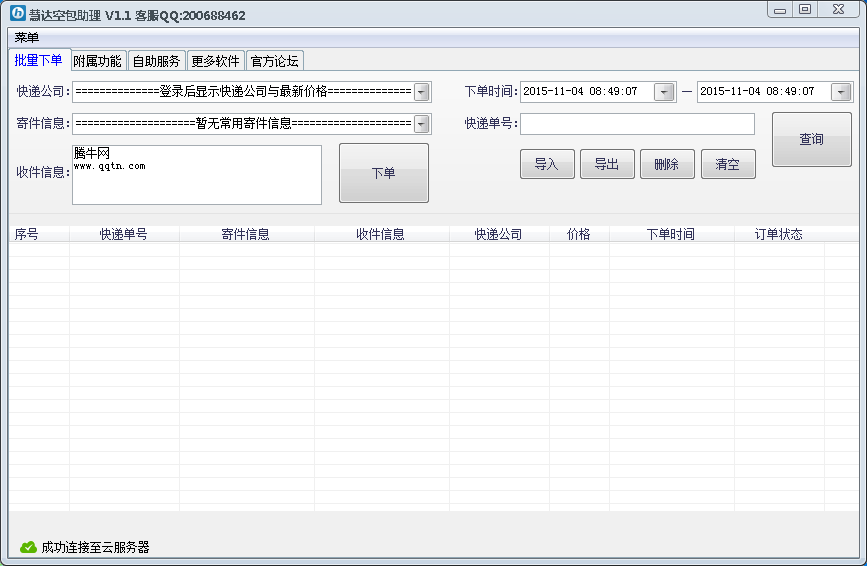The image size is (867, 566).
Task: Click the 导出 button
Action: pos(607,164)
